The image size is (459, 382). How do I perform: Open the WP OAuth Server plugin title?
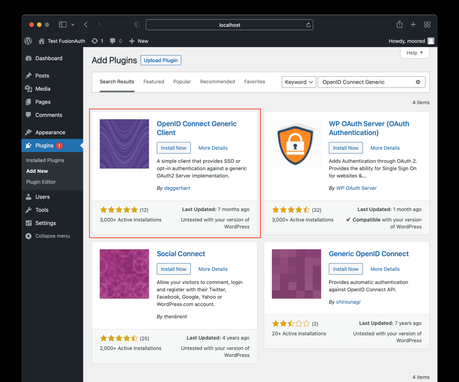coord(369,128)
